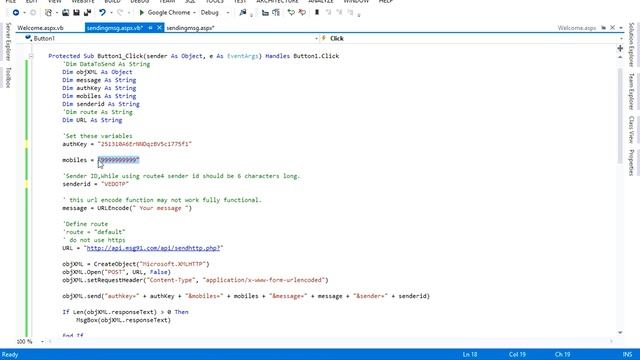Click the senderid "VEDOTP" string
640x360 pixels.
[x=115, y=184]
